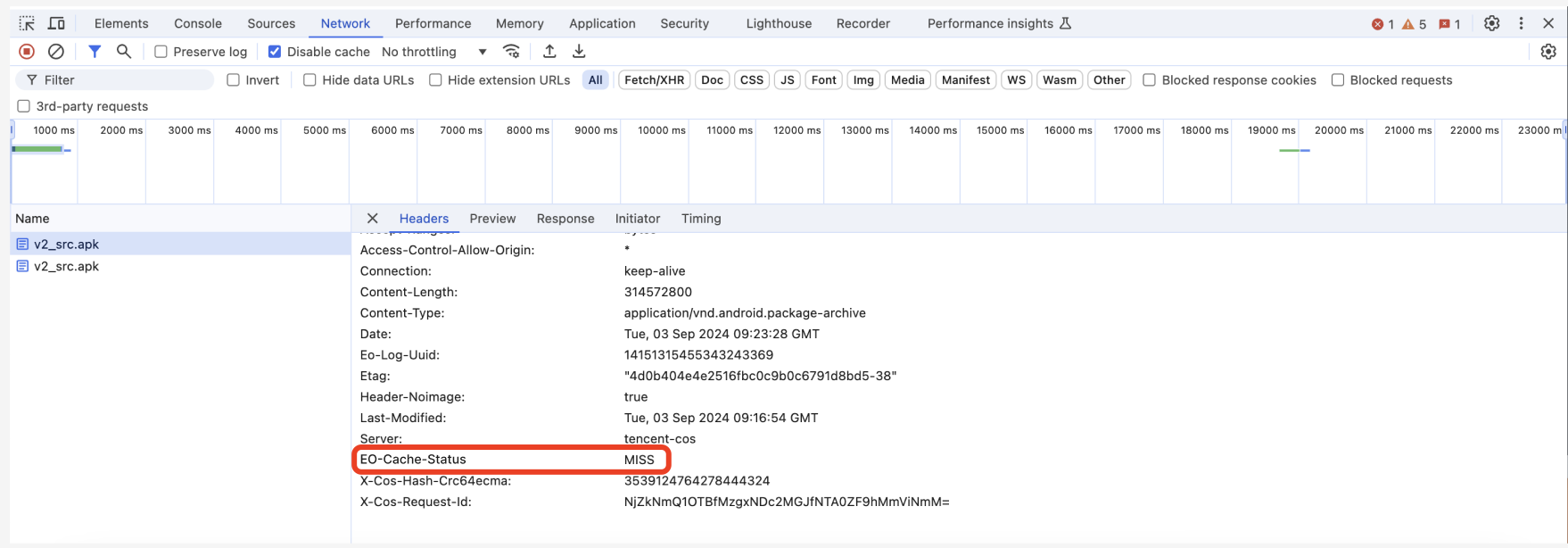This screenshot has height=548, width=1568.
Task: Stop recording network log
Action: point(27,52)
